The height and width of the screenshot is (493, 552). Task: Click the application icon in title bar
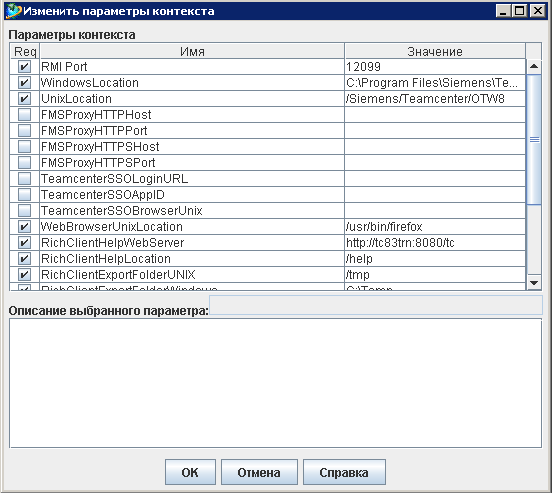(13, 11)
